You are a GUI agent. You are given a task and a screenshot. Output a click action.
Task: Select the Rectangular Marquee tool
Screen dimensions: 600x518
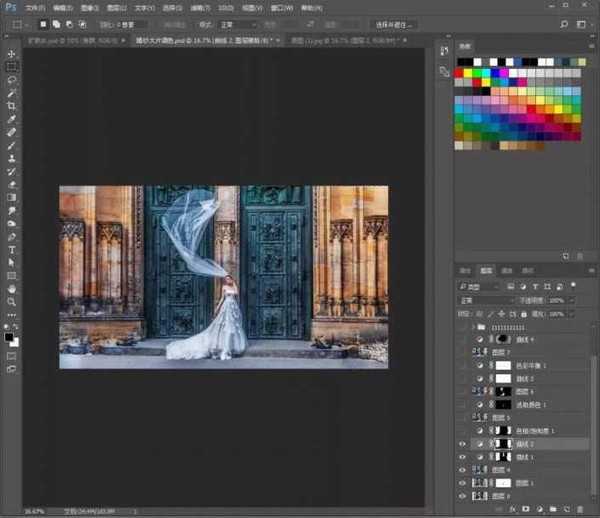[x=12, y=67]
